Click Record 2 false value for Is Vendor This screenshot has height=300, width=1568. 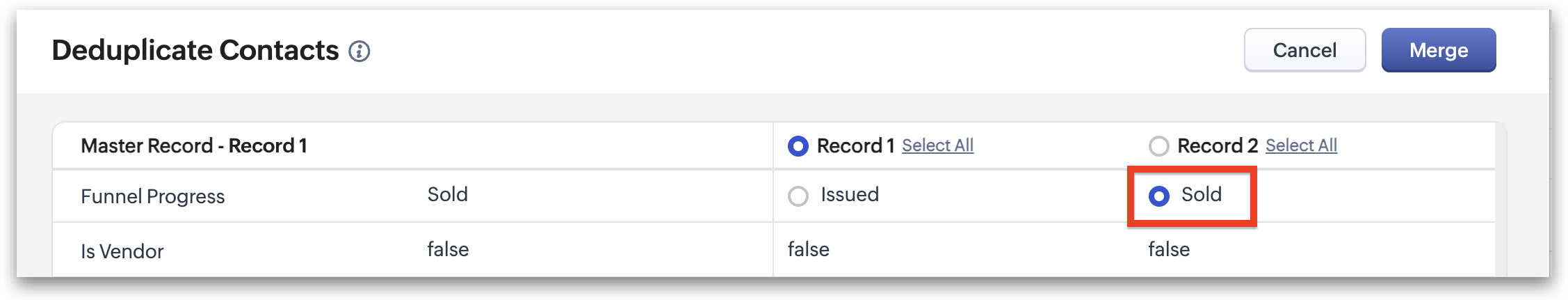coord(1169,250)
